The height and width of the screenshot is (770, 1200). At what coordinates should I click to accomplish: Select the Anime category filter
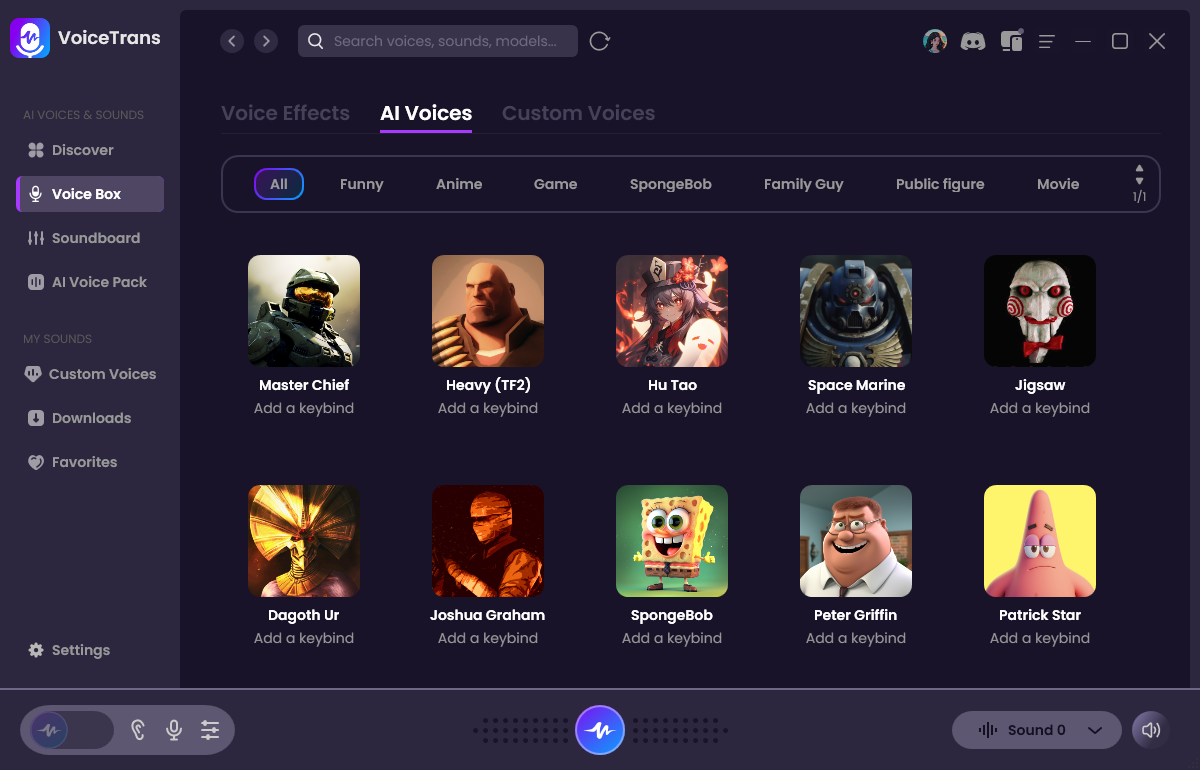tap(459, 184)
